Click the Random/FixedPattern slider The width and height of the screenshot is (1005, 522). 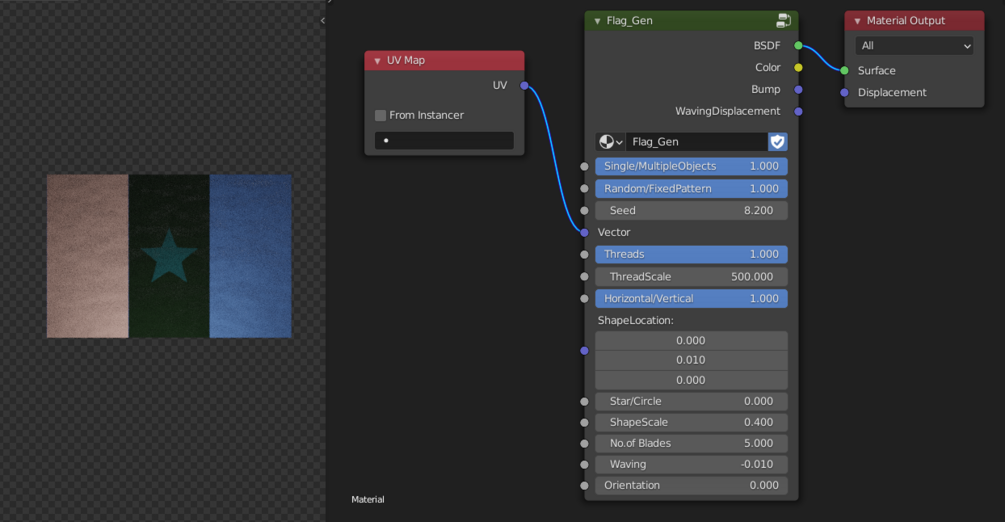(691, 189)
